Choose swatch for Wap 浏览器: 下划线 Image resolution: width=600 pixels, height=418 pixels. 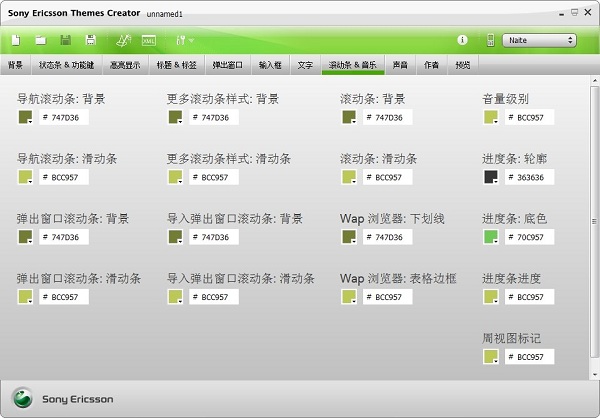(349, 237)
